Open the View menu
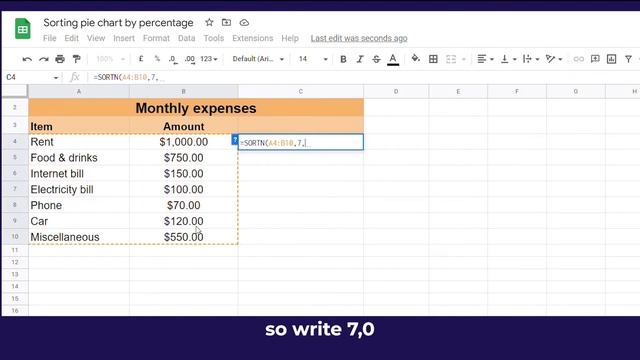 coord(96,38)
